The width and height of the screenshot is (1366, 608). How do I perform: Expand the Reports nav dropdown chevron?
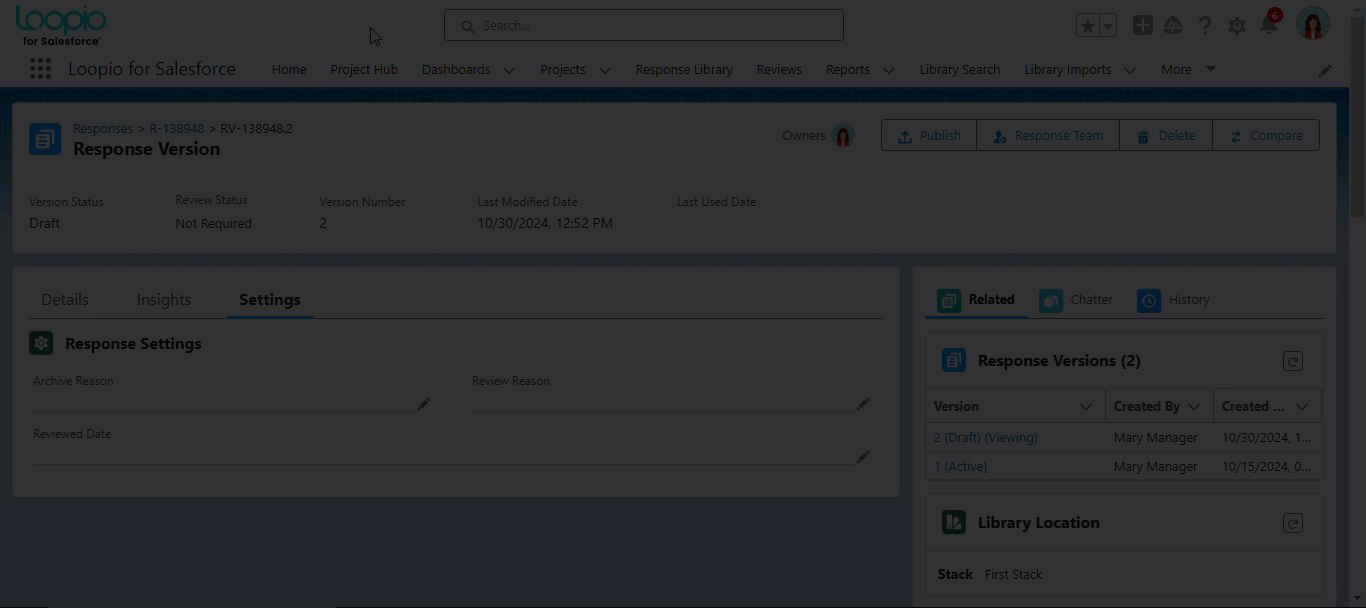pyautogui.click(x=888, y=70)
